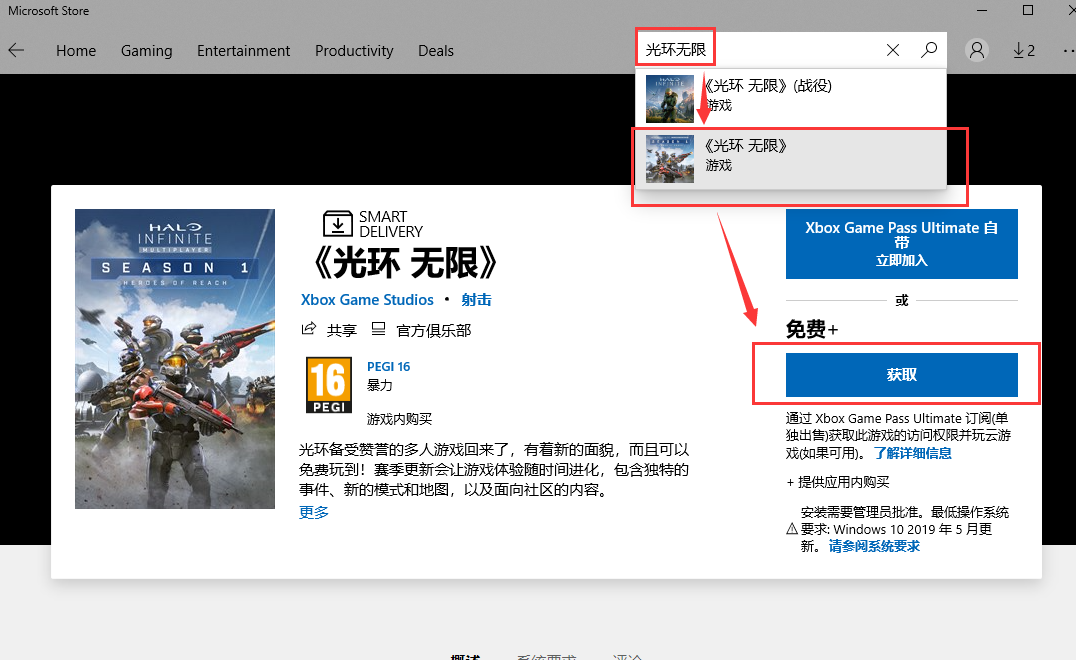Switch to the Entertainment tab
Image resolution: width=1076 pixels, height=660 pixels.
(243, 51)
